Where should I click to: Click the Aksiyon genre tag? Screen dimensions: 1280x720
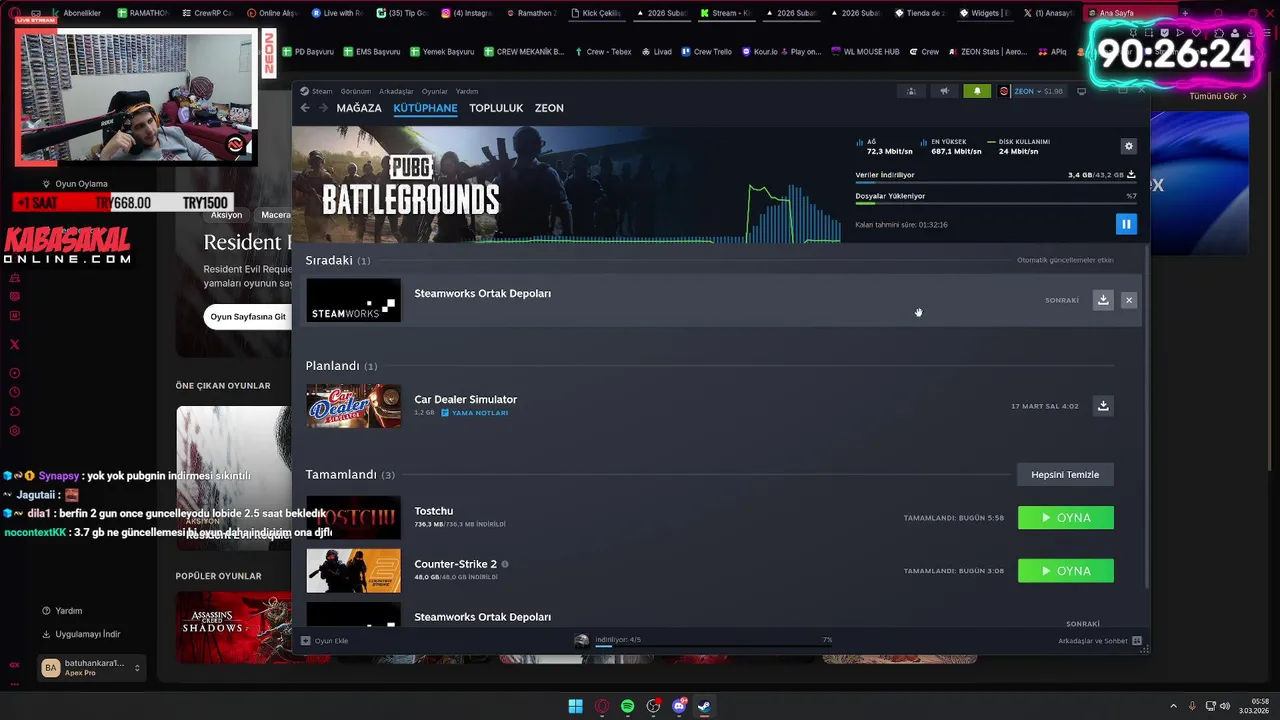click(226, 215)
